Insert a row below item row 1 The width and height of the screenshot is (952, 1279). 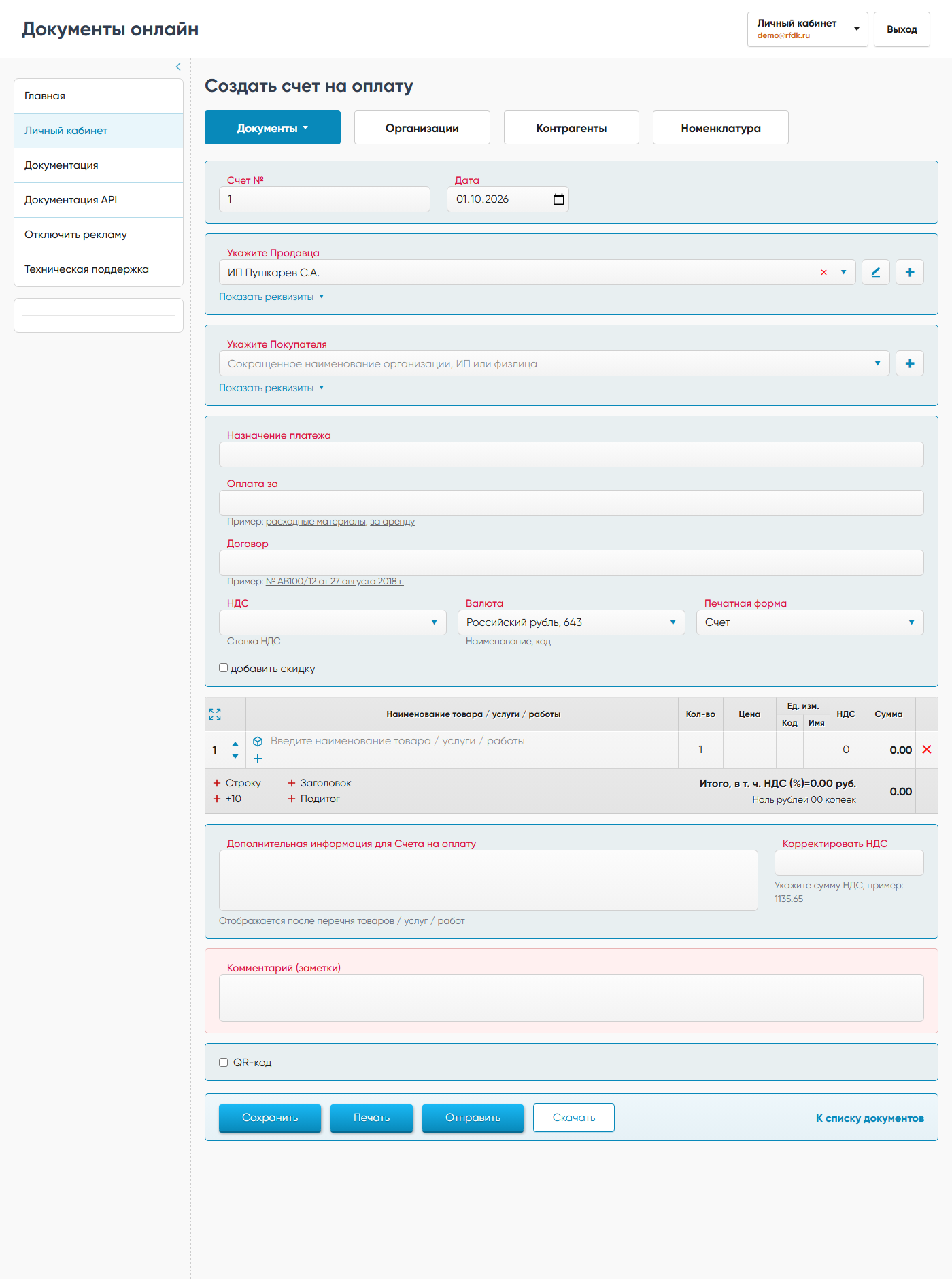(x=258, y=759)
